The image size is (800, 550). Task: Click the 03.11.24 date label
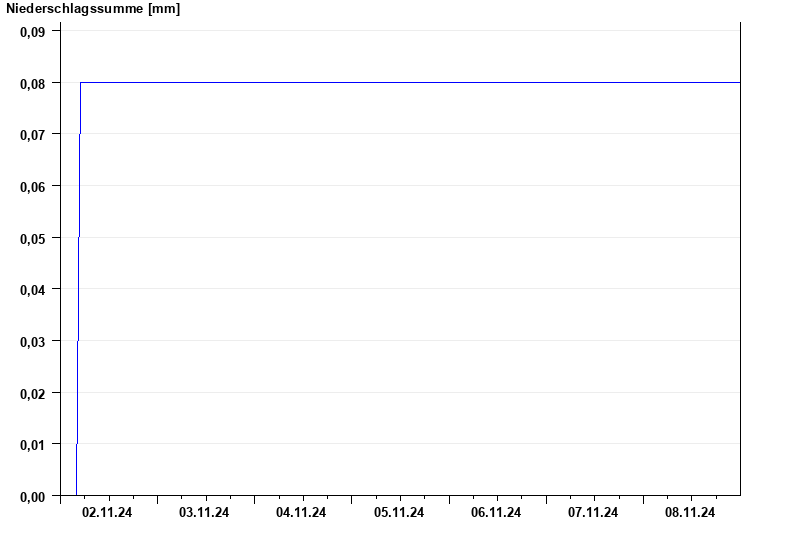(204, 513)
